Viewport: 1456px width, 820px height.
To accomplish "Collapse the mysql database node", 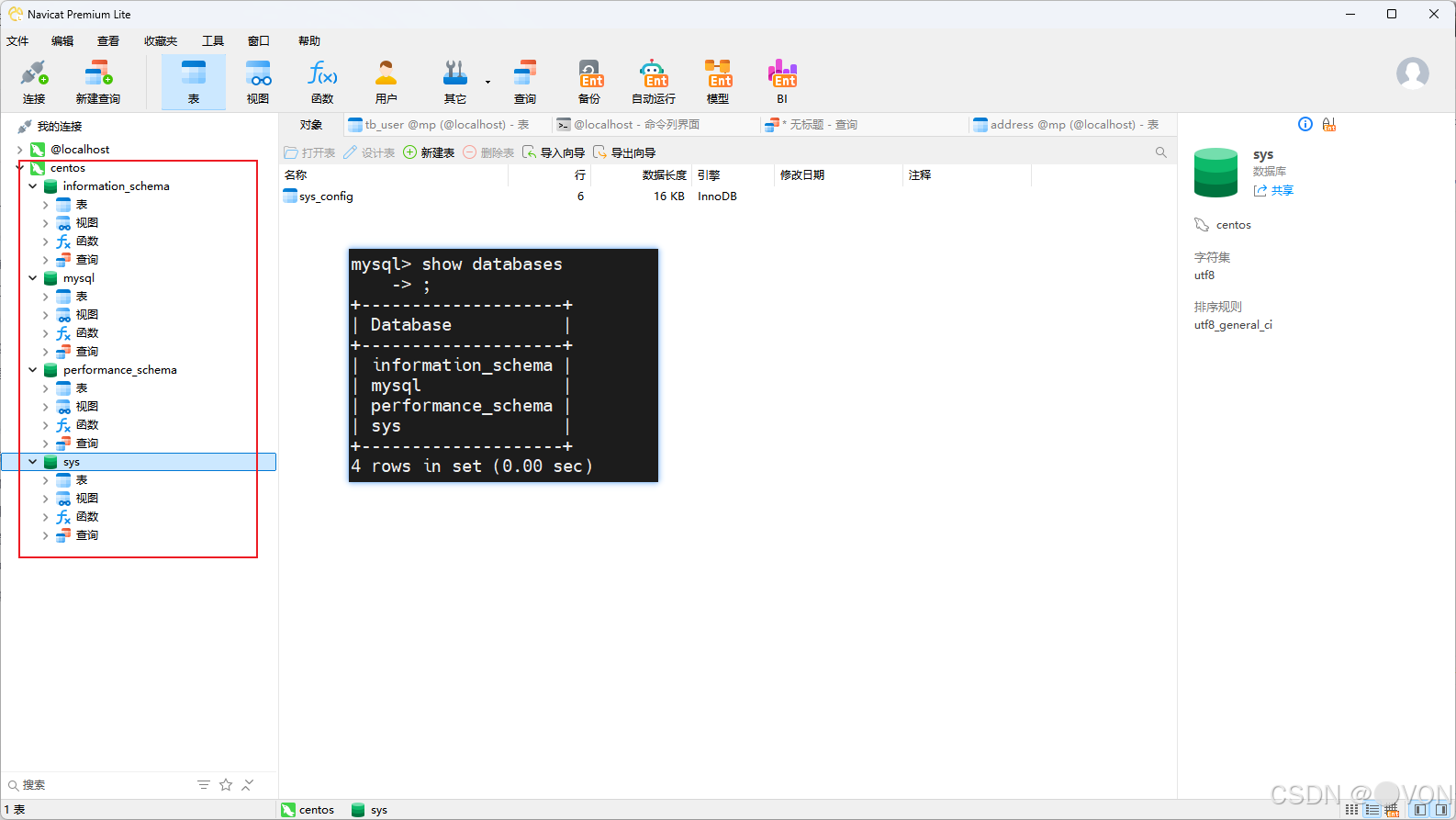I will 33,278.
